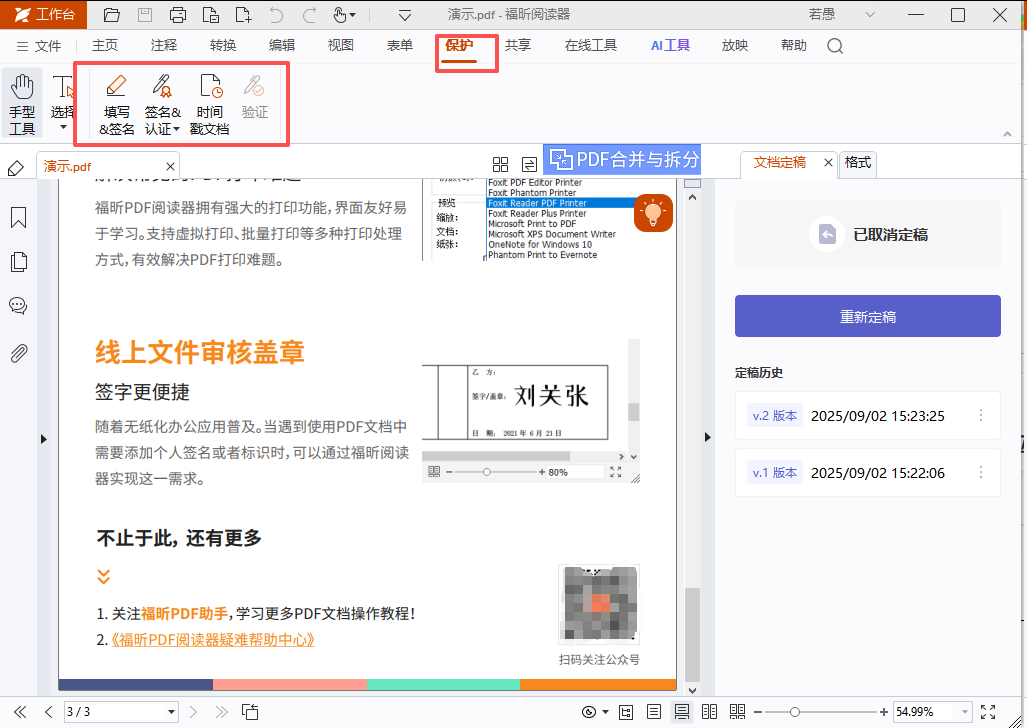Open the Share ribbon tab
Screen dimensions: 1027x728
517,45
